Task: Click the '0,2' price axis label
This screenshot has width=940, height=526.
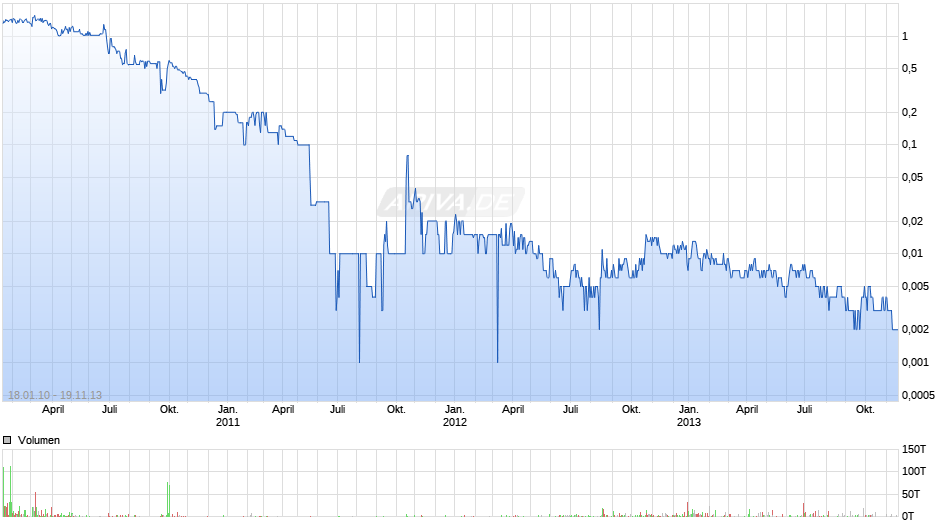Action: point(909,112)
